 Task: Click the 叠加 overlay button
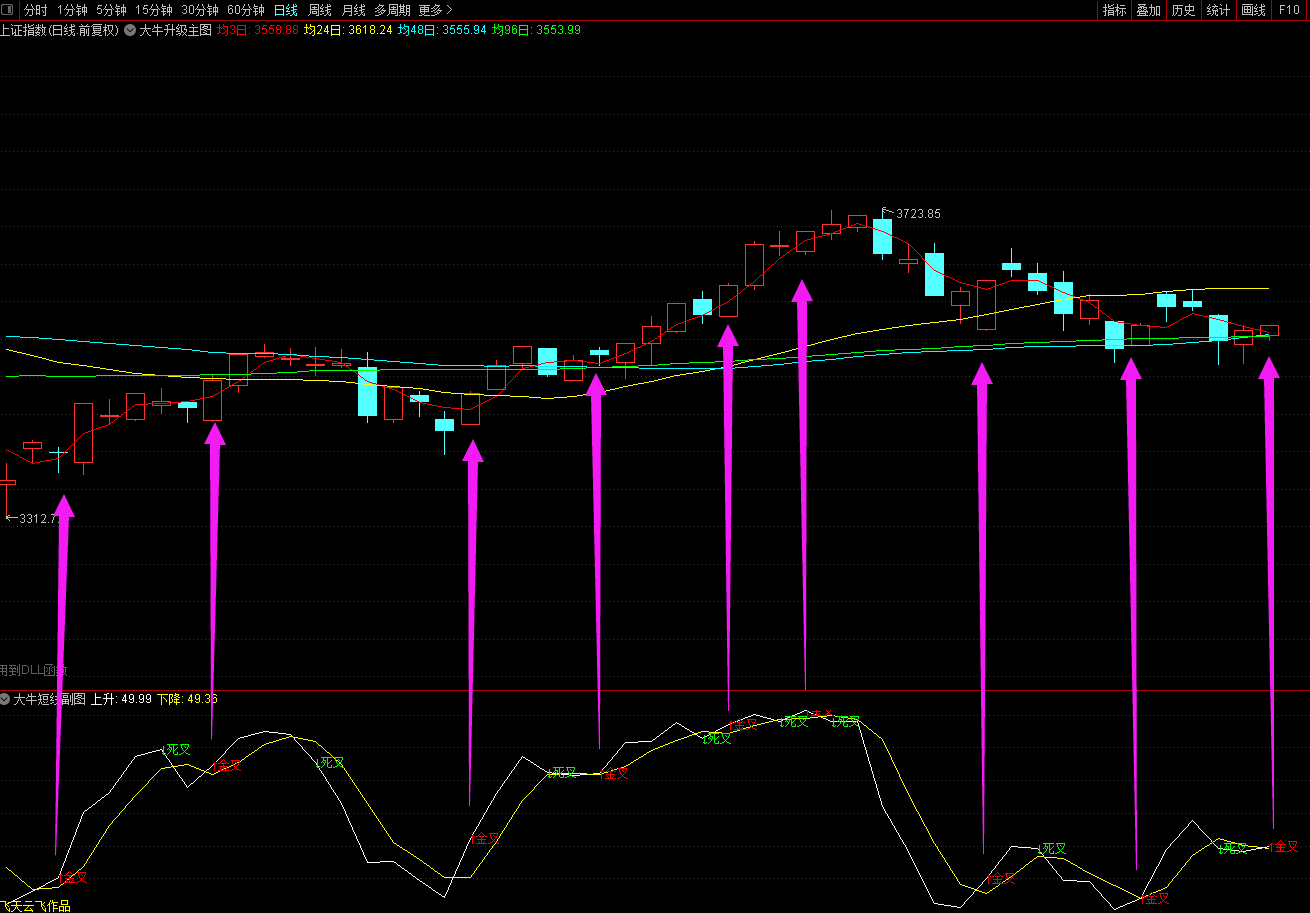(x=1149, y=10)
